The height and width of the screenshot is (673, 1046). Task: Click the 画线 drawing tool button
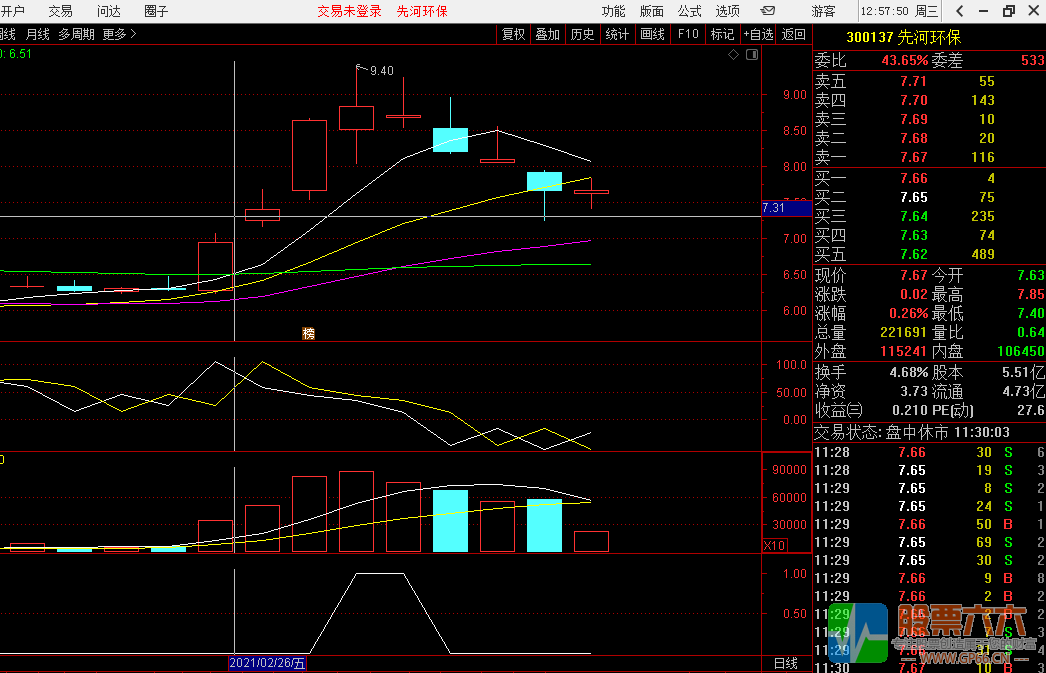pos(652,34)
